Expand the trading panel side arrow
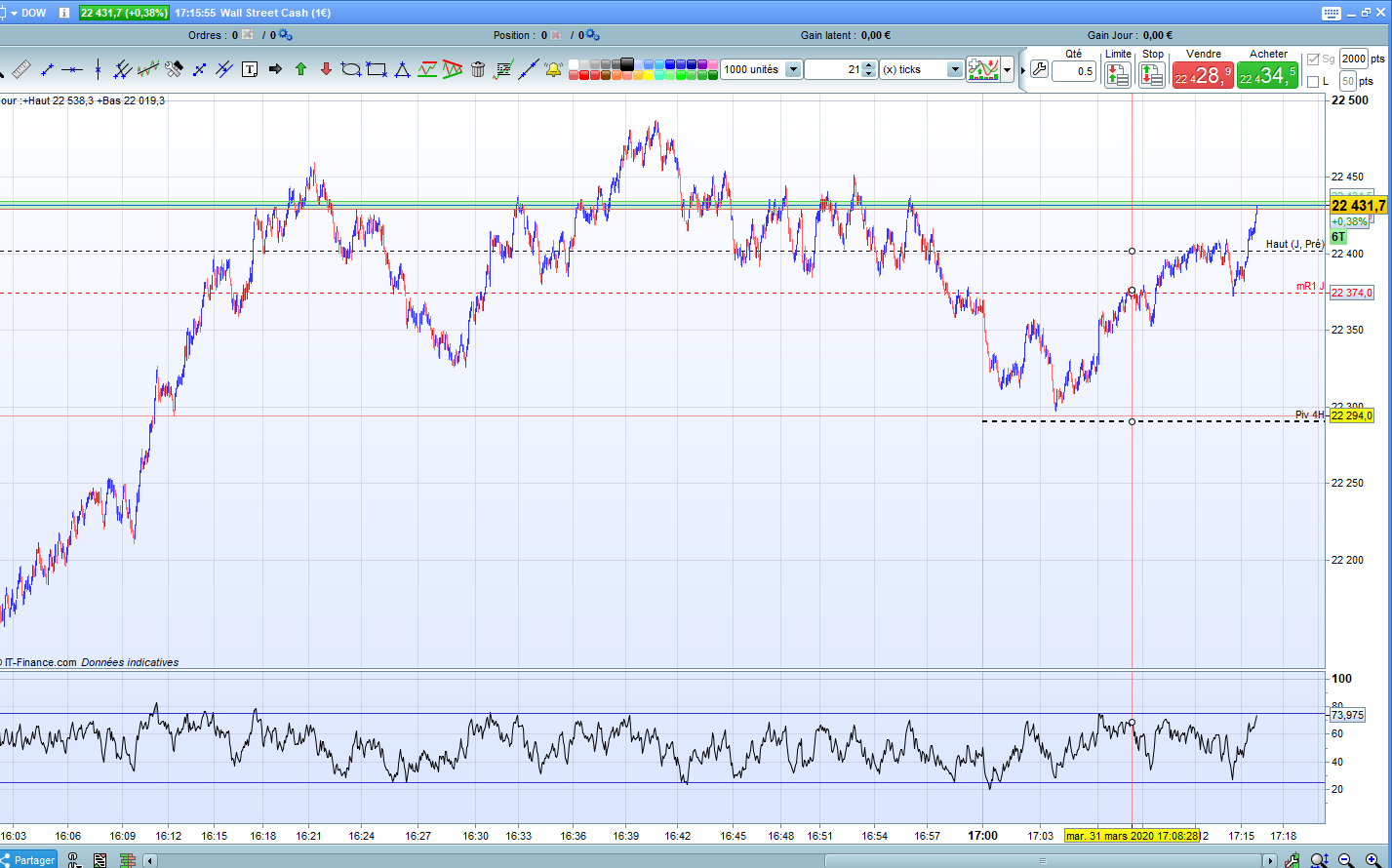This screenshot has width=1392, height=868. coord(1022,70)
